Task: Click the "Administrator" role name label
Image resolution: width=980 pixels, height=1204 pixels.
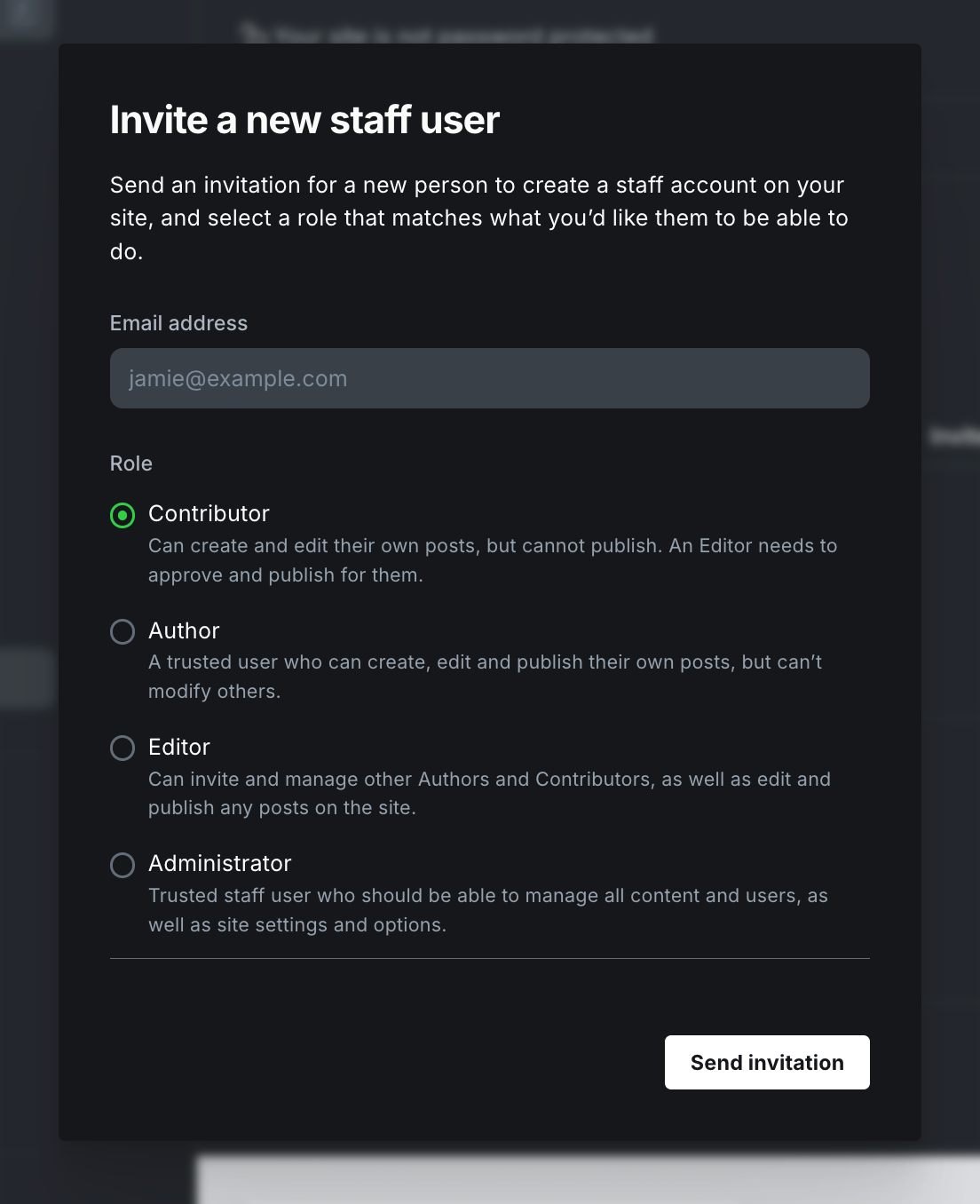Action: point(220,863)
